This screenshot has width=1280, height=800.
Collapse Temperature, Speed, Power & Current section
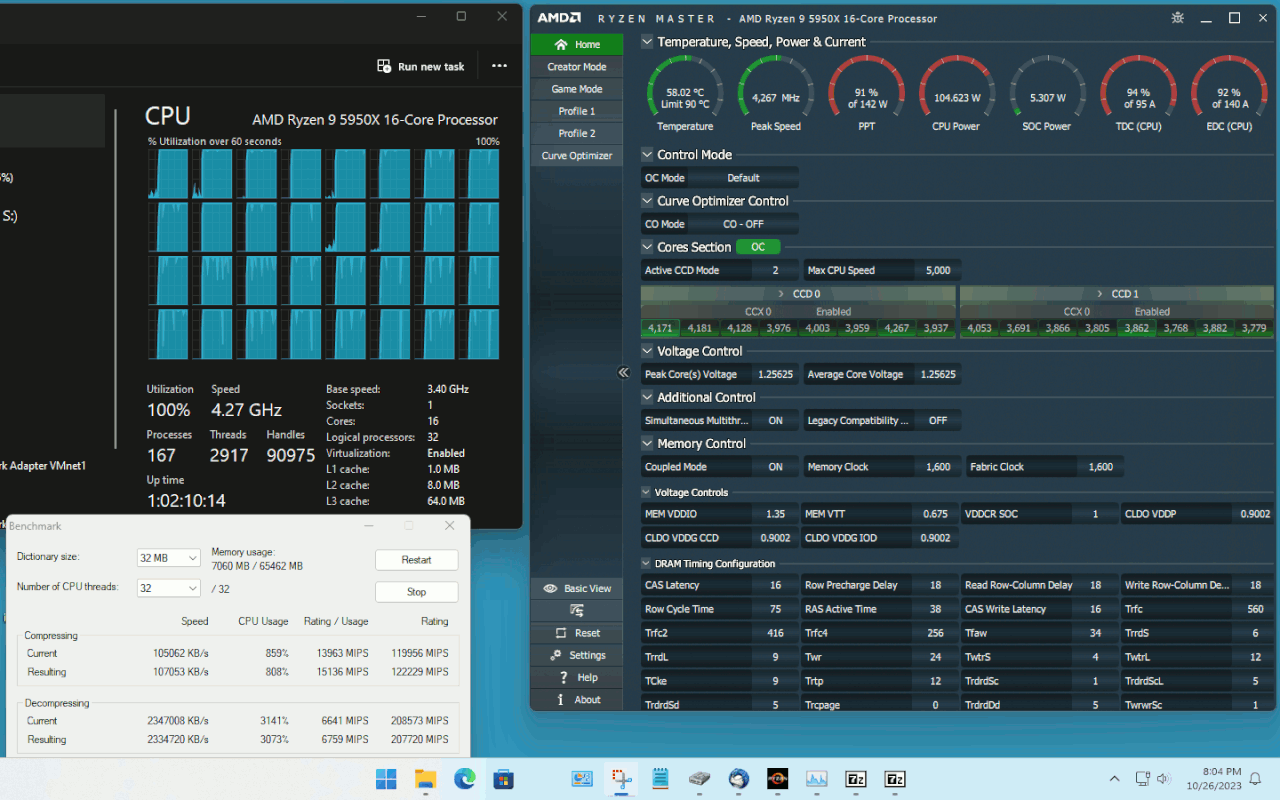pos(647,42)
